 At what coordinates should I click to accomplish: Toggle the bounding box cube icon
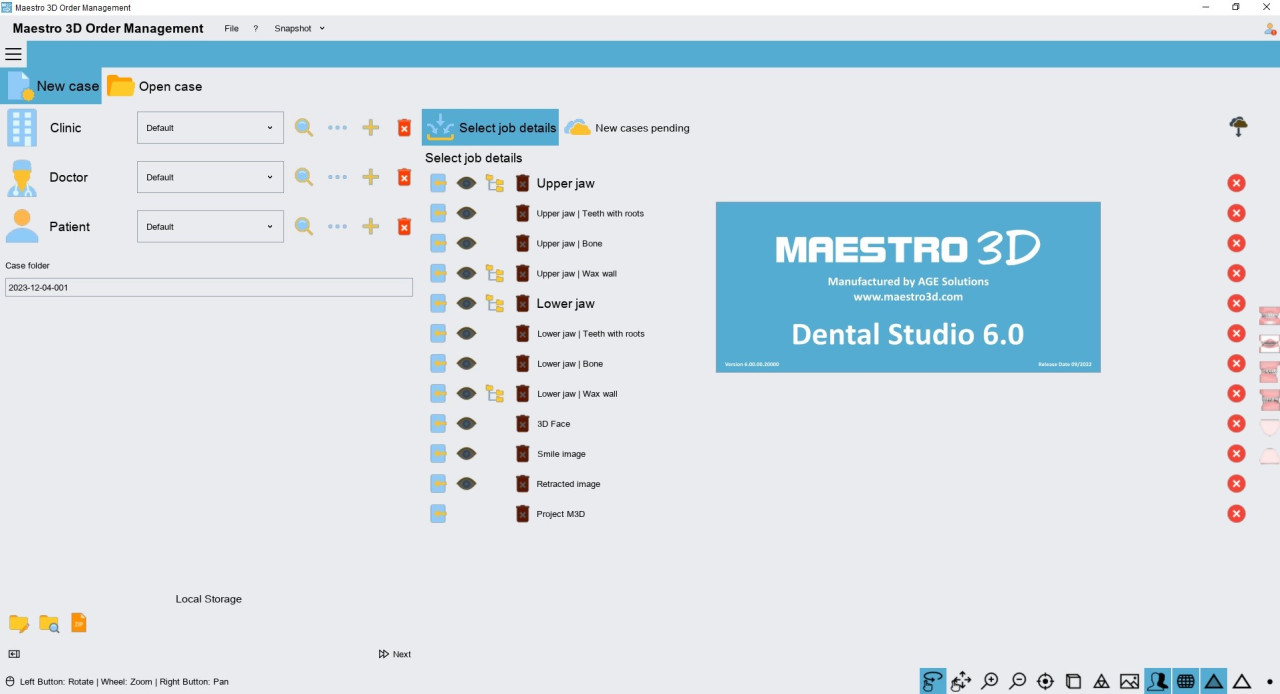click(x=1073, y=681)
